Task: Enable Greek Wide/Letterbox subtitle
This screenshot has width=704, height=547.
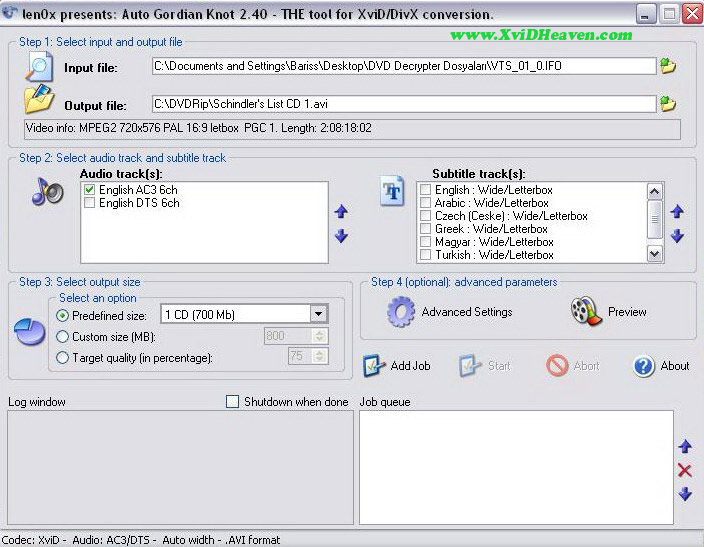Action: click(425, 229)
